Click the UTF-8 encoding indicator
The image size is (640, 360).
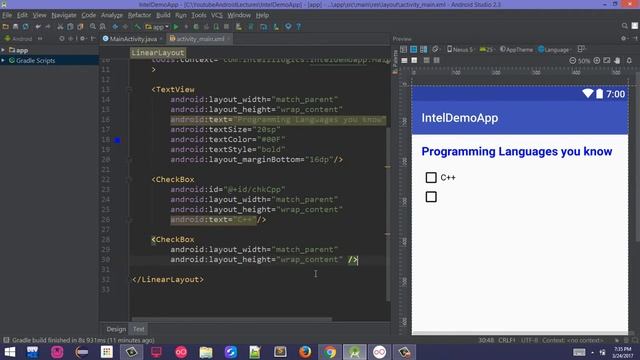click(529, 340)
